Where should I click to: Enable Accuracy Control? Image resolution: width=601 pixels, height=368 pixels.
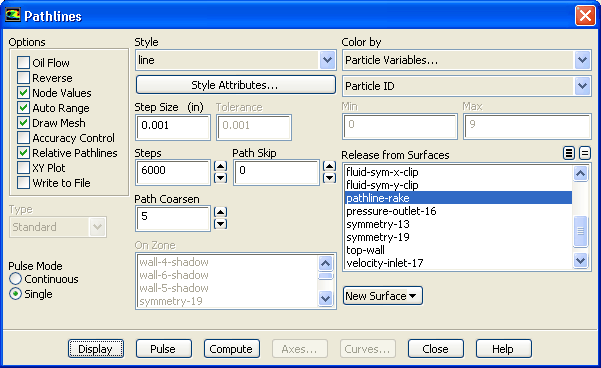click(23, 138)
